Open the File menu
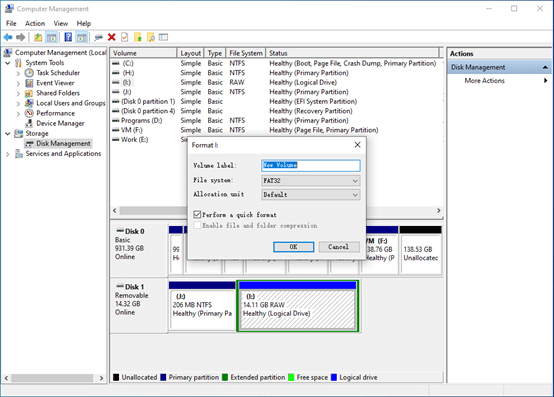 click(x=11, y=23)
